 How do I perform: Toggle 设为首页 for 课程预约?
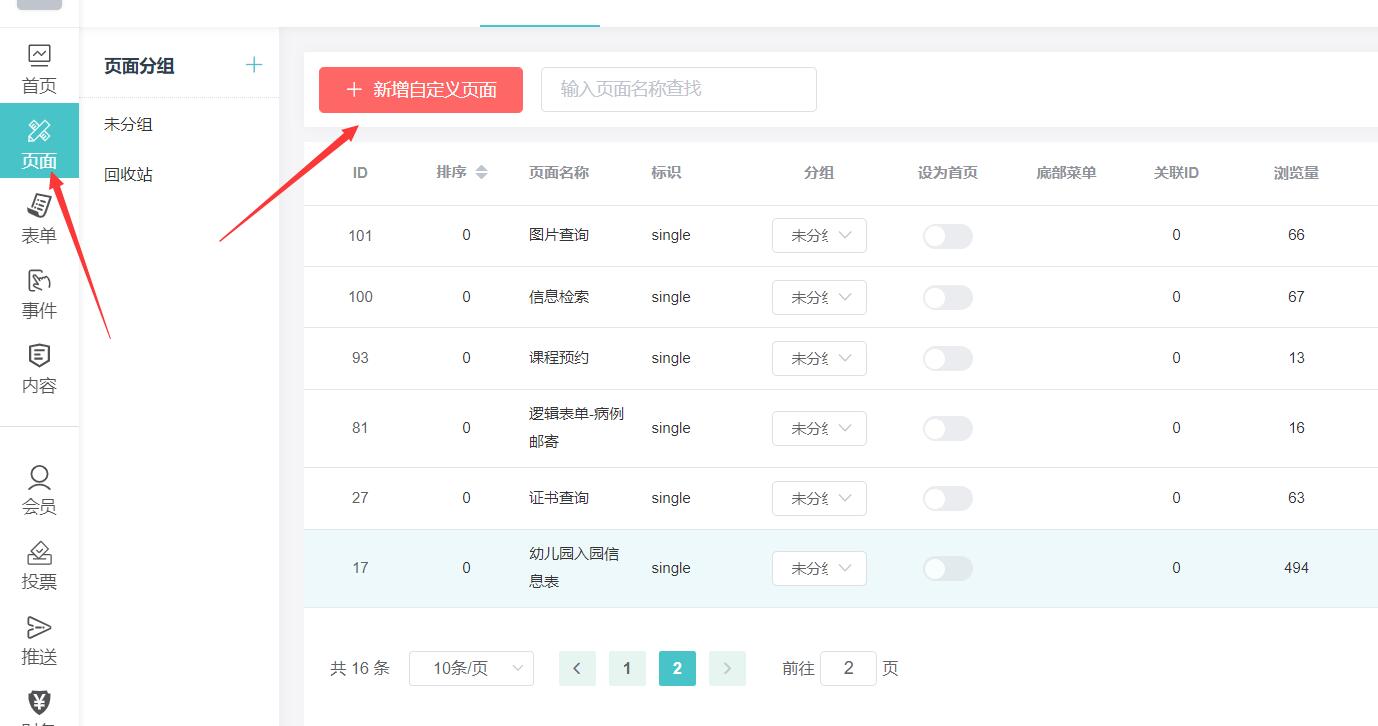[947, 358]
